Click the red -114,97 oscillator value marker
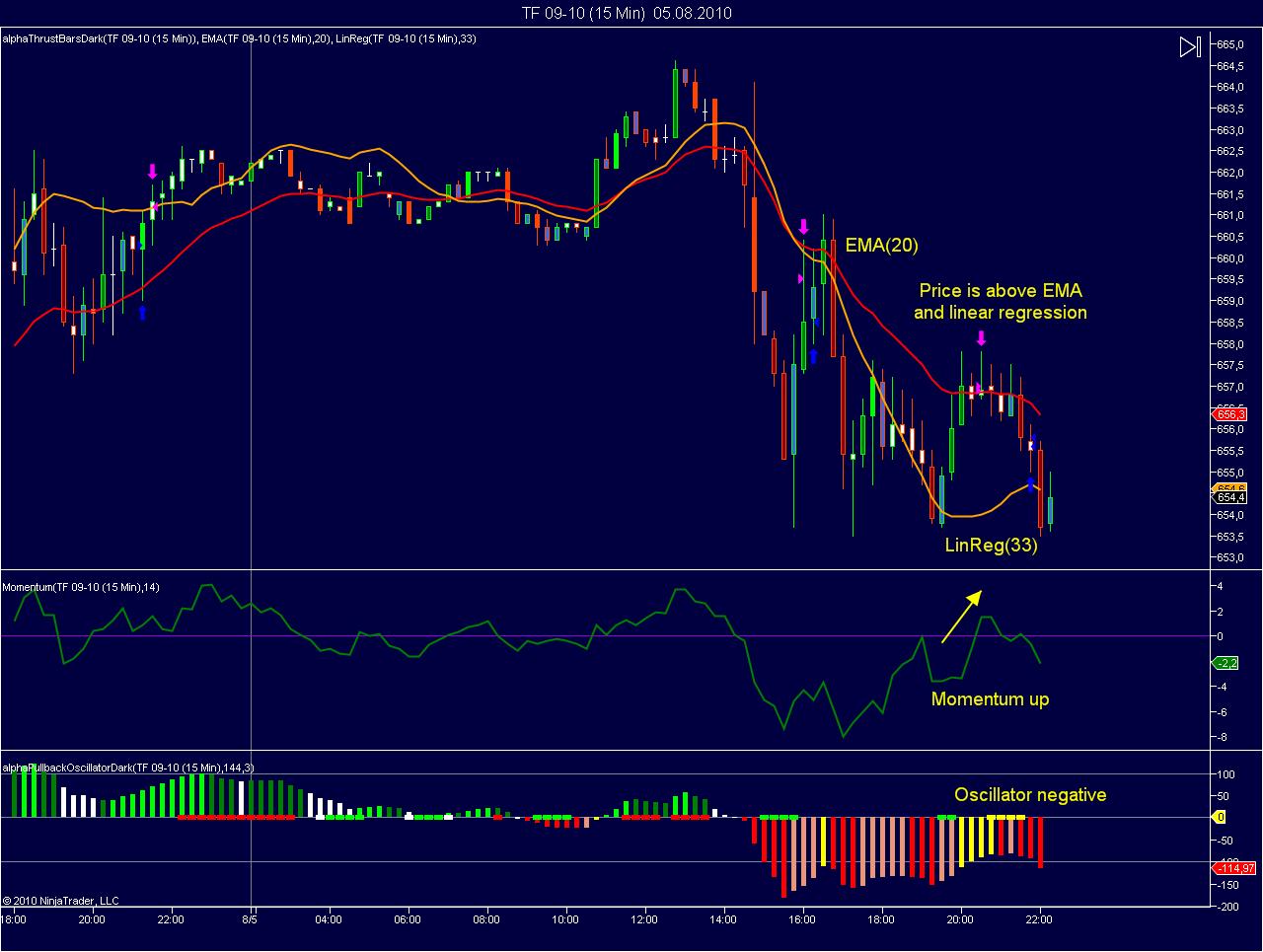 [x=1232, y=868]
